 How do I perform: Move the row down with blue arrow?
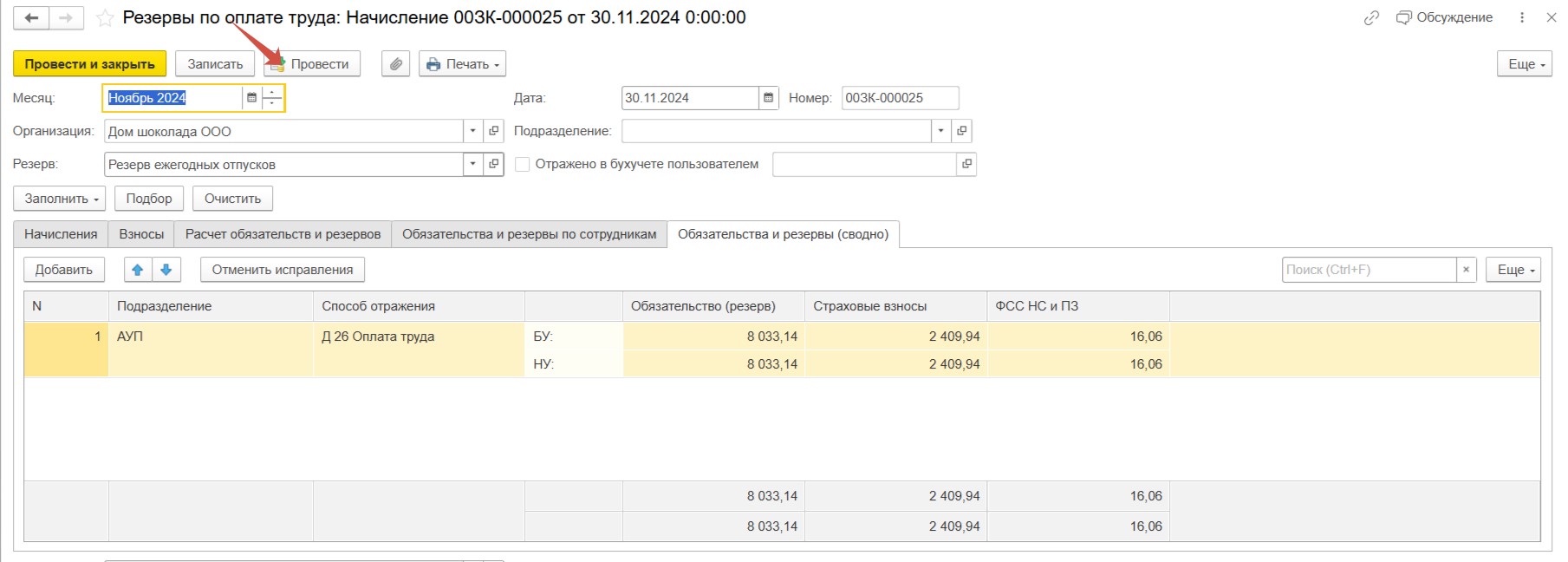166,270
